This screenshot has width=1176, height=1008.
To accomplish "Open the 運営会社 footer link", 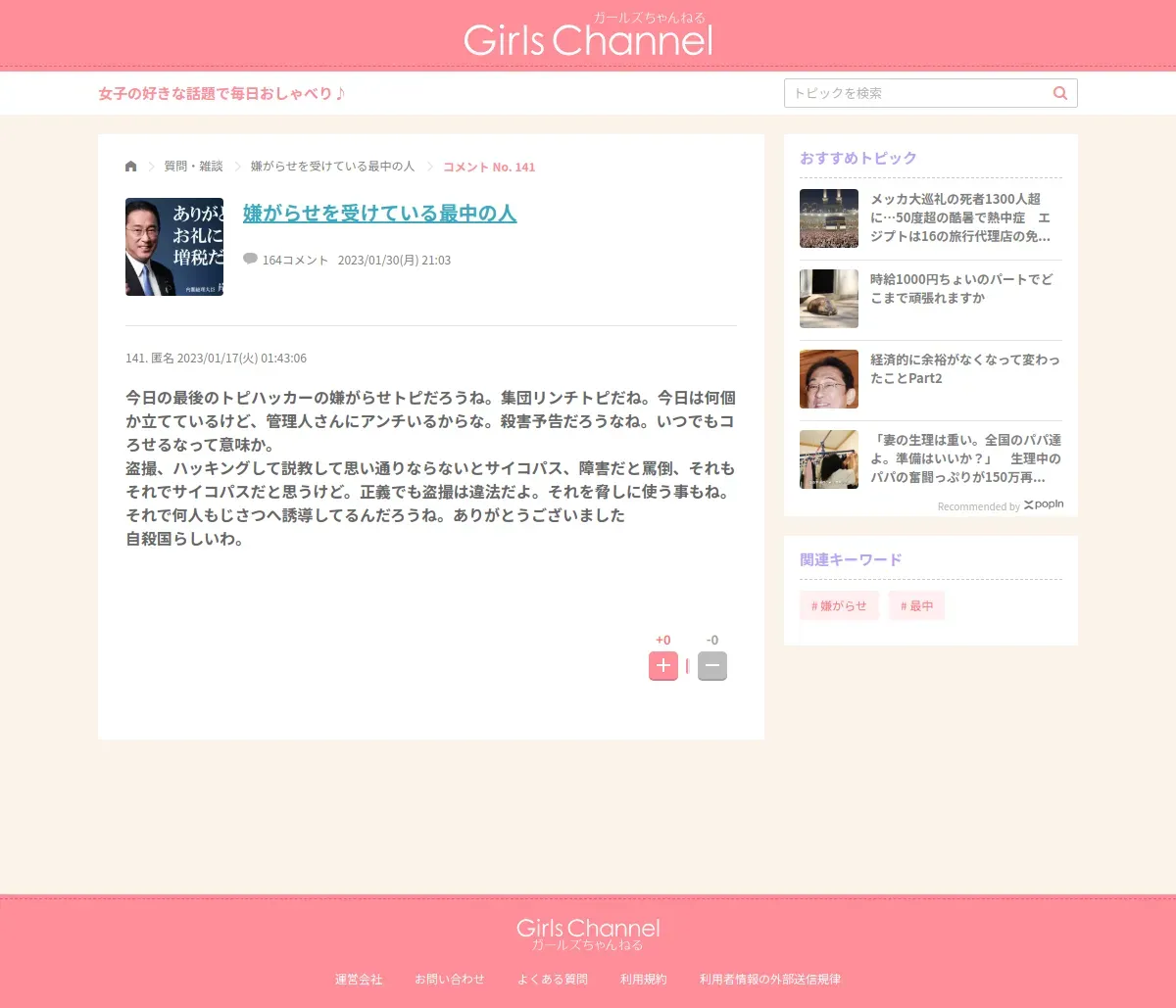I will tap(359, 980).
